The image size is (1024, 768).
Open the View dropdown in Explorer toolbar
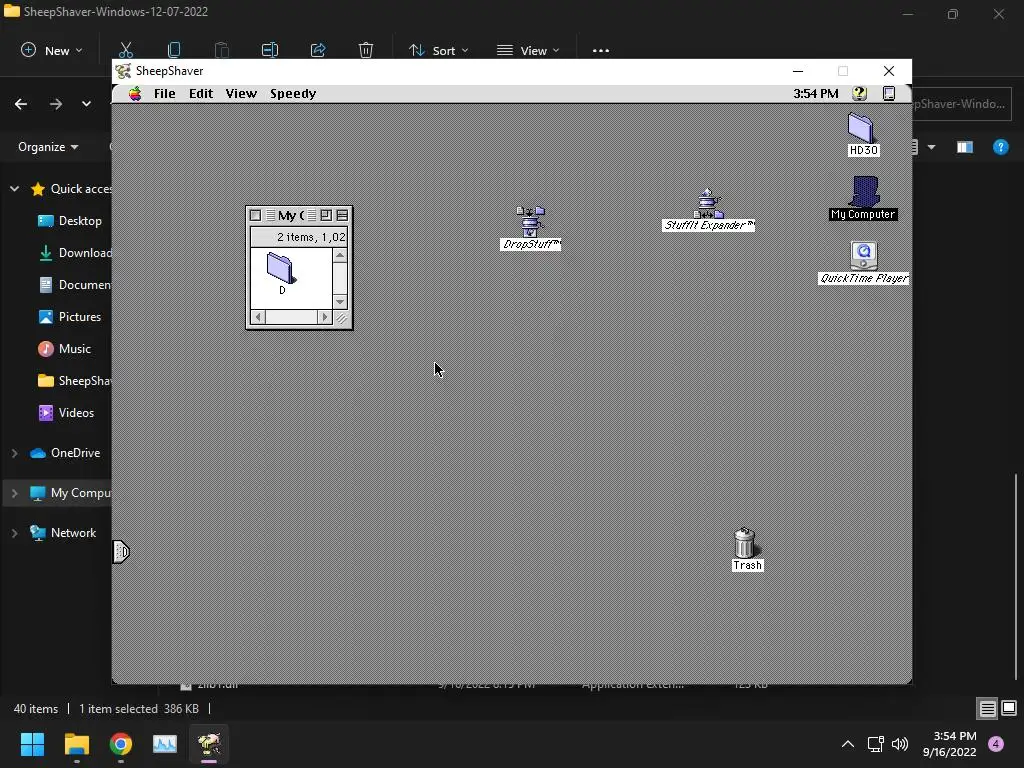(x=528, y=50)
